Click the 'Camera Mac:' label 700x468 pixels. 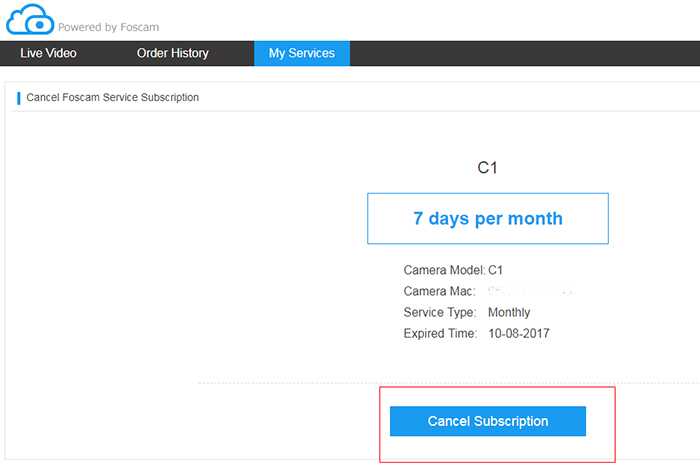click(439, 291)
